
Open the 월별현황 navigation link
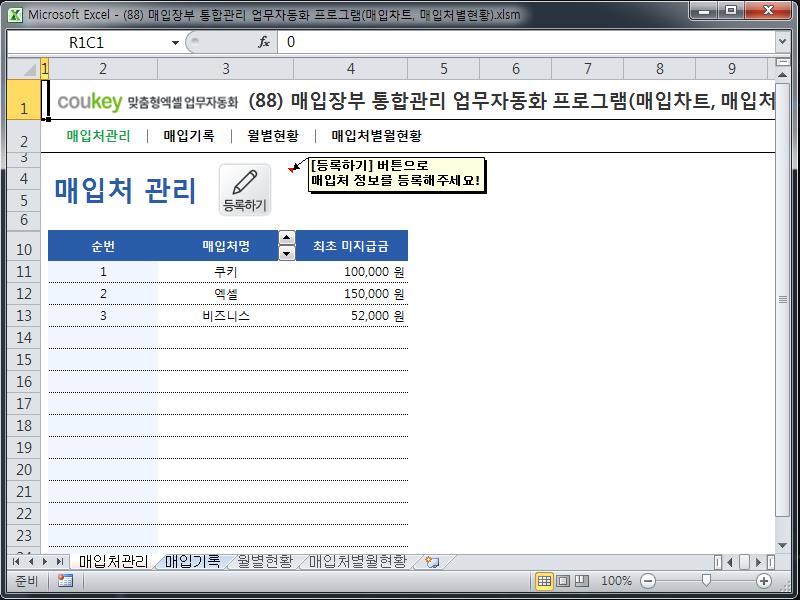(273, 136)
